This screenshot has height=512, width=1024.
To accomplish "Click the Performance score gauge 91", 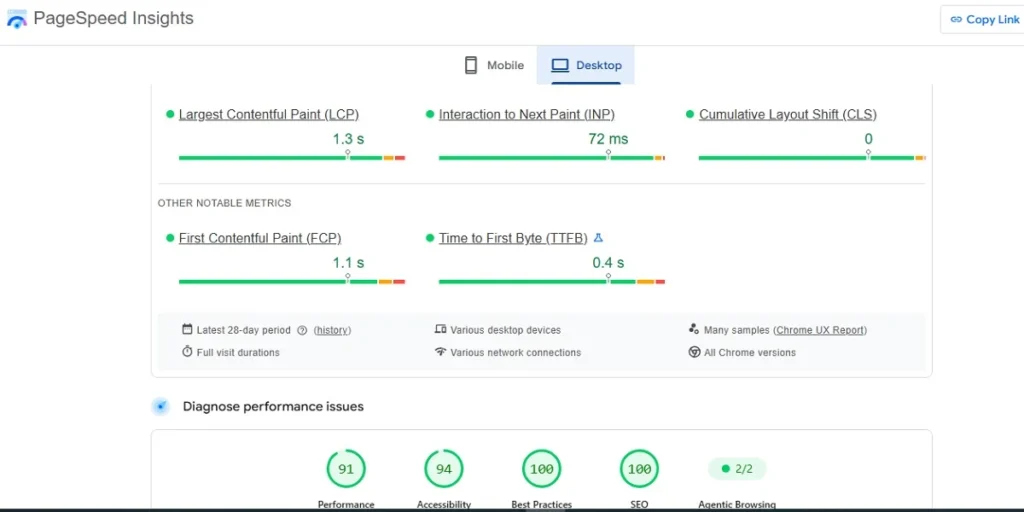I will [346, 469].
